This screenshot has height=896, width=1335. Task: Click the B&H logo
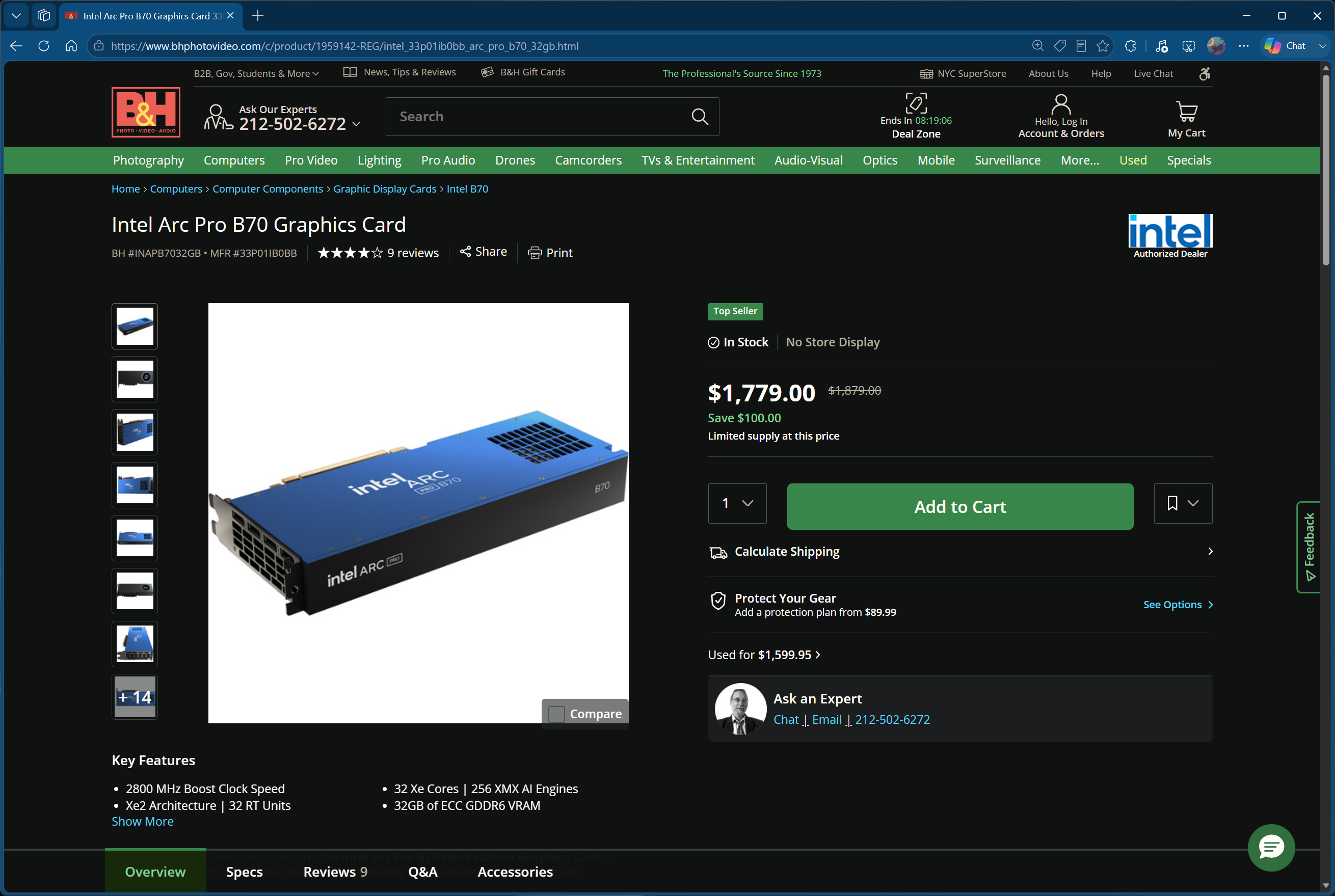coord(146,112)
